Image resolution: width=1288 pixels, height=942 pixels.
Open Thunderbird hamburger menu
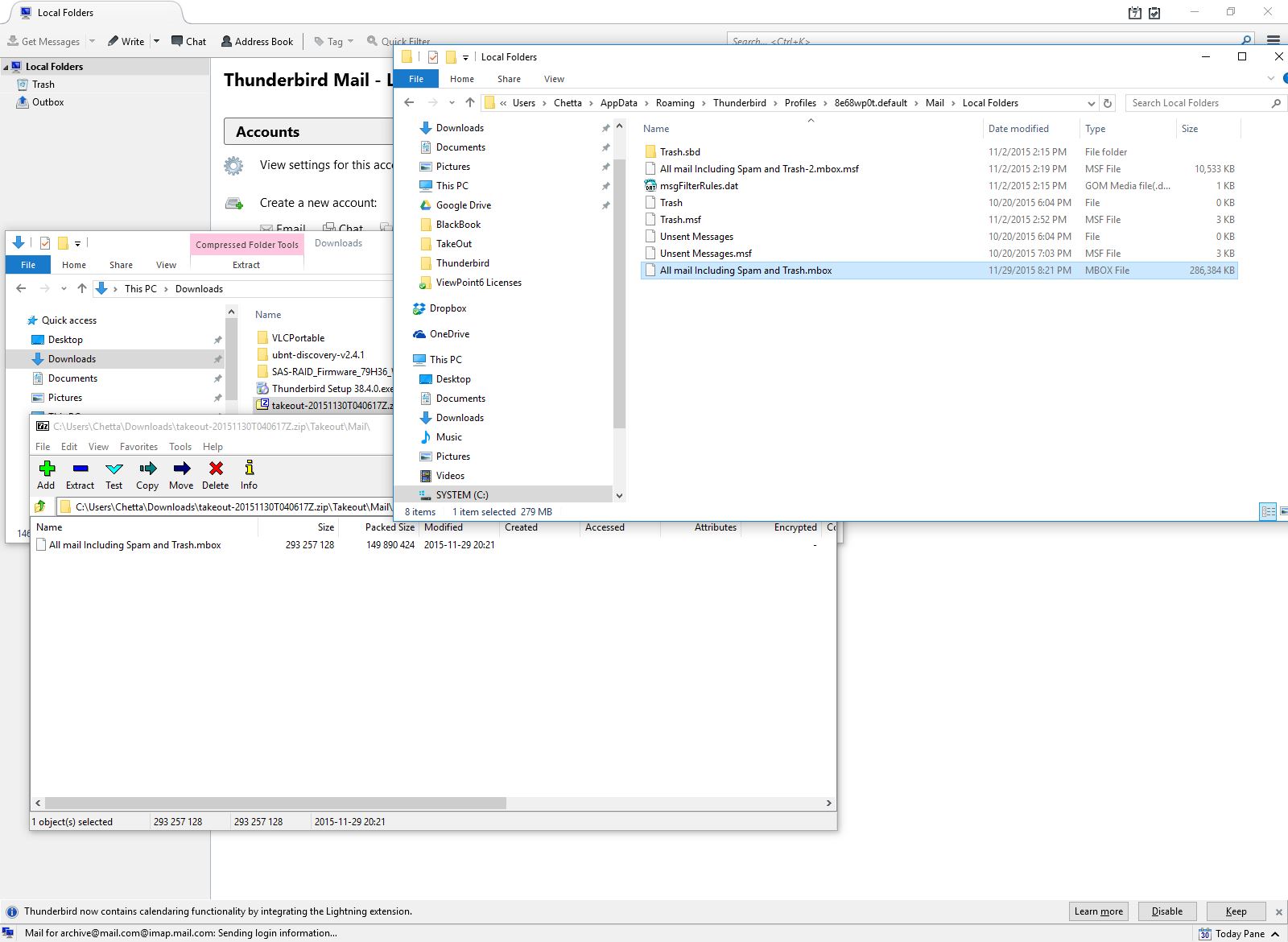[x=1273, y=39]
